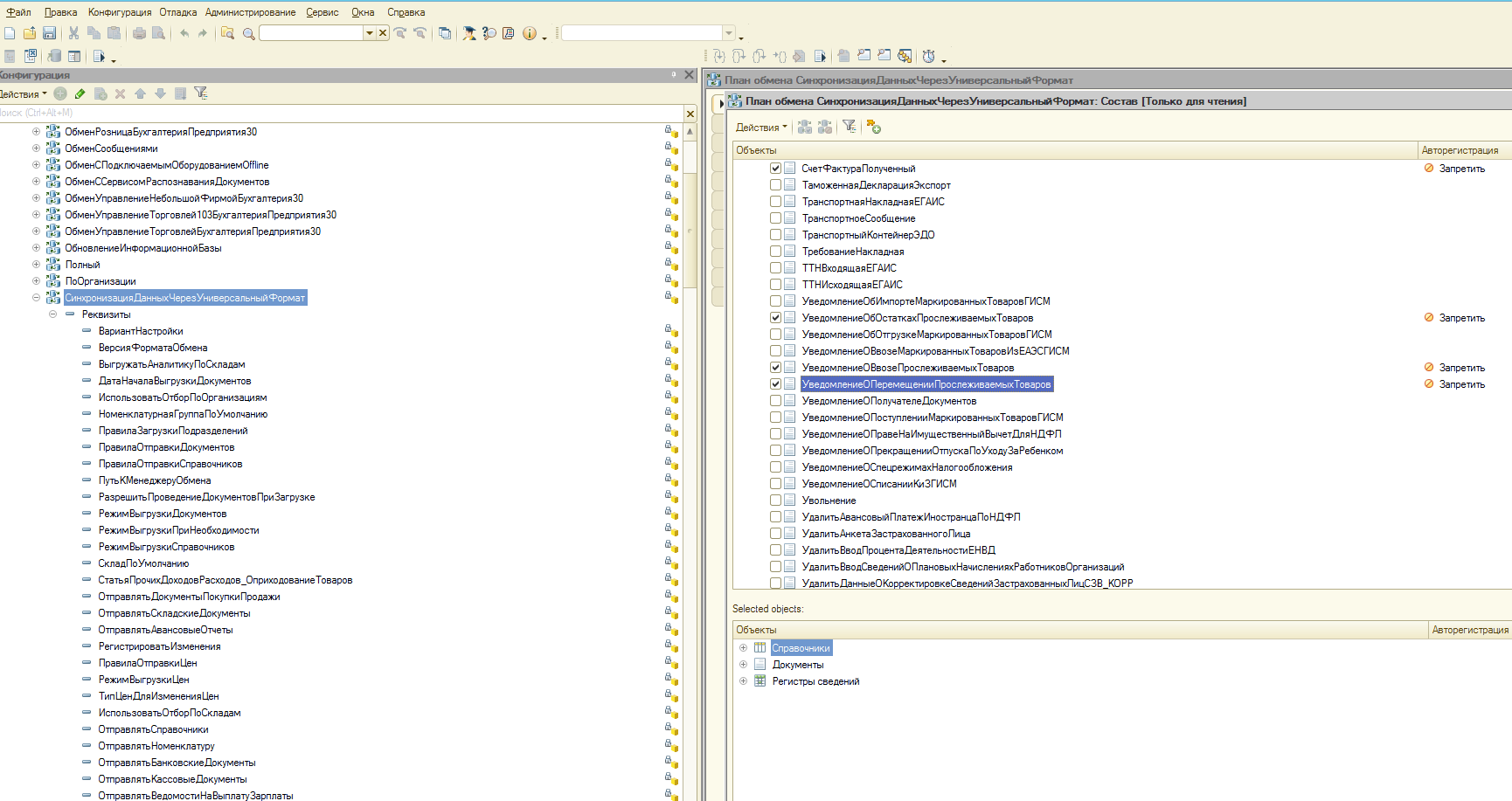Screen dimensions: 1512x801
Task: Uncheck УведомлениеОВвозеПрослеживаемыхТоваров checkbox
Action: pos(775,368)
